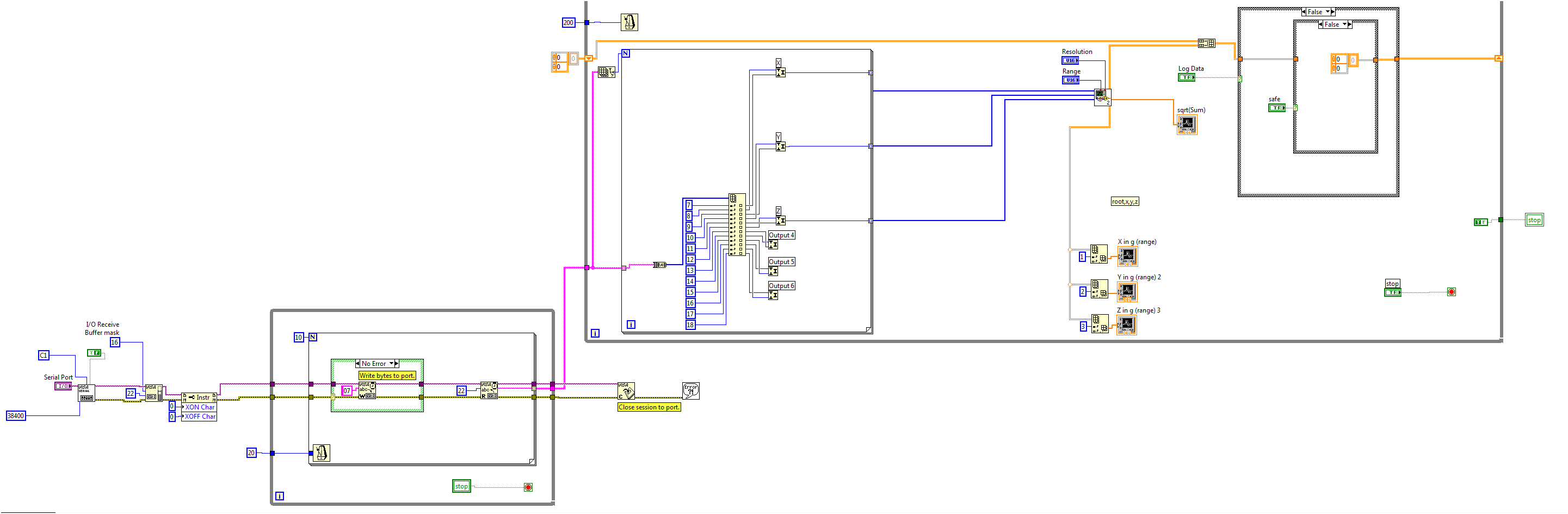Select the VISA Set I/O Buffer Size node
The image size is (1568, 514).
(x=153, y=393)
